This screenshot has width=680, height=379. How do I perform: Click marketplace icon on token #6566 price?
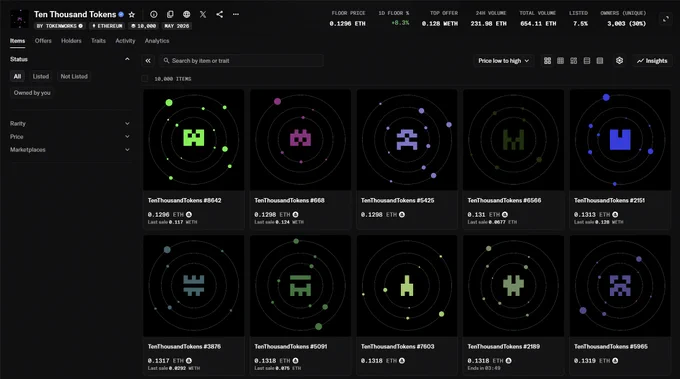(505, 214)
